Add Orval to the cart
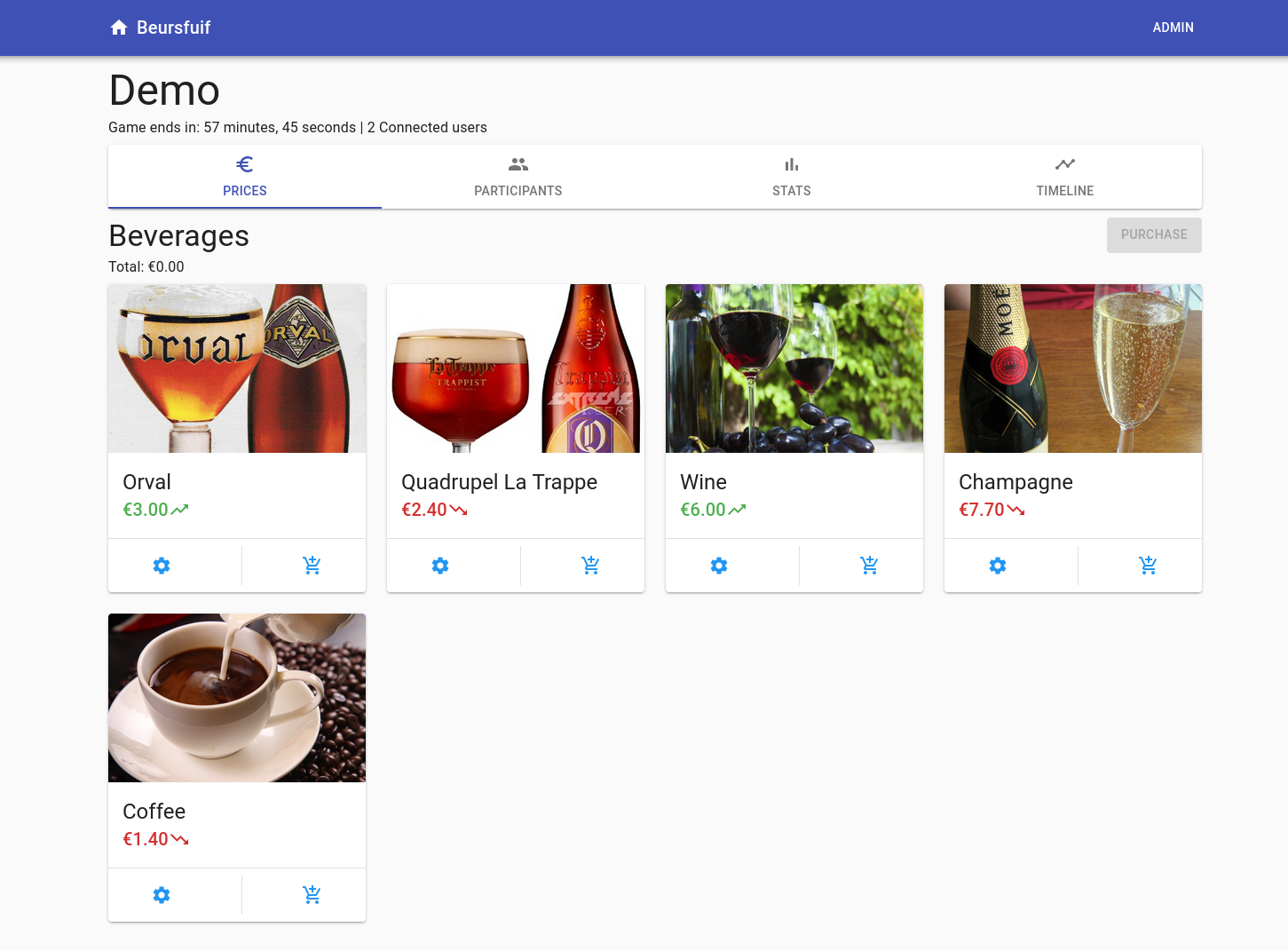This screenshot has height=951, width=1288. (312, 565)
